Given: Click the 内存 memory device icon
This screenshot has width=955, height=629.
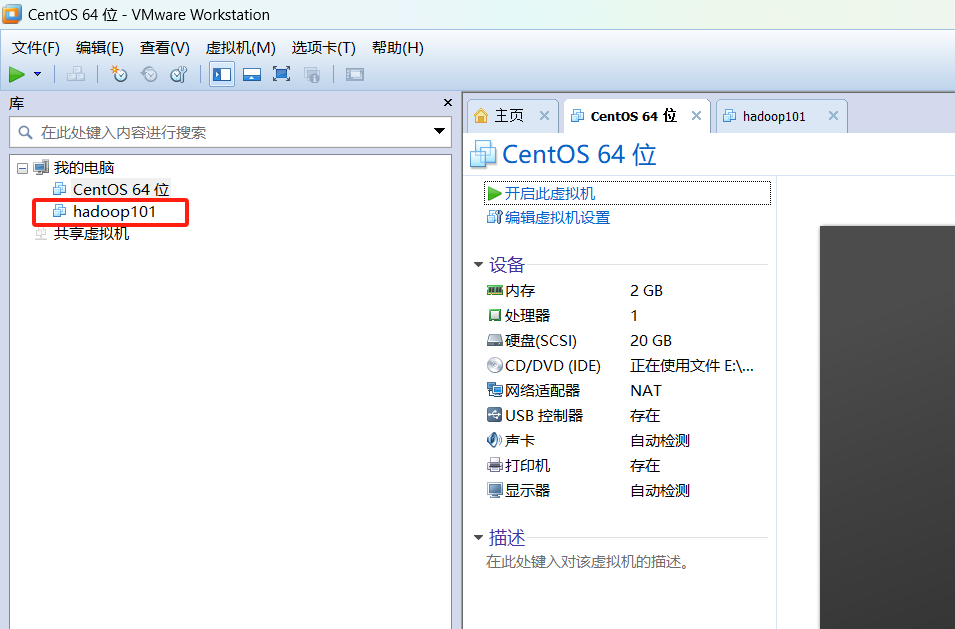Looking at the screenshot, I should tap(495, 290).
